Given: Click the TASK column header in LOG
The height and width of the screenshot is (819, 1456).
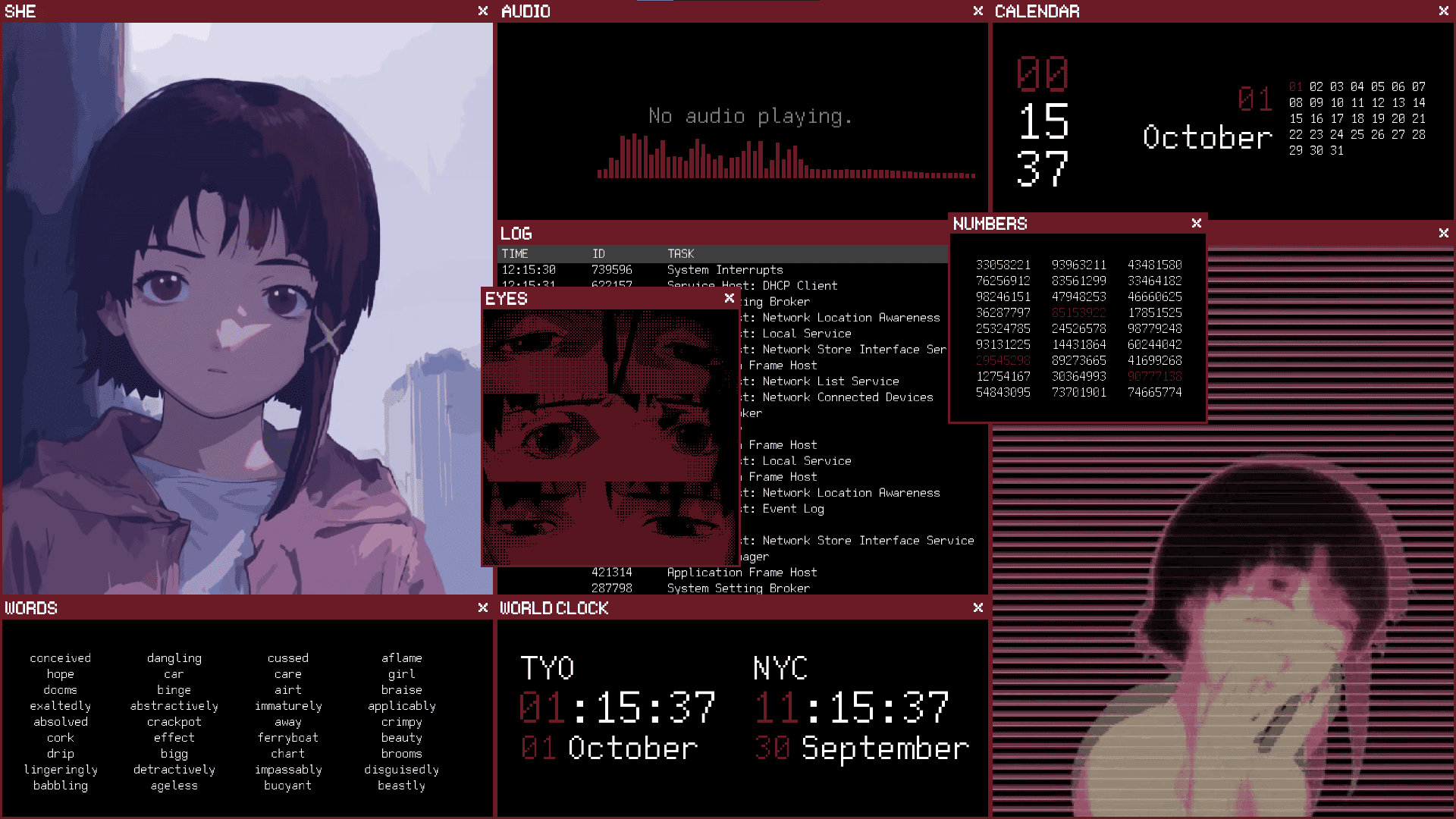Looking at the screenshot, I should tap(681, 254).
